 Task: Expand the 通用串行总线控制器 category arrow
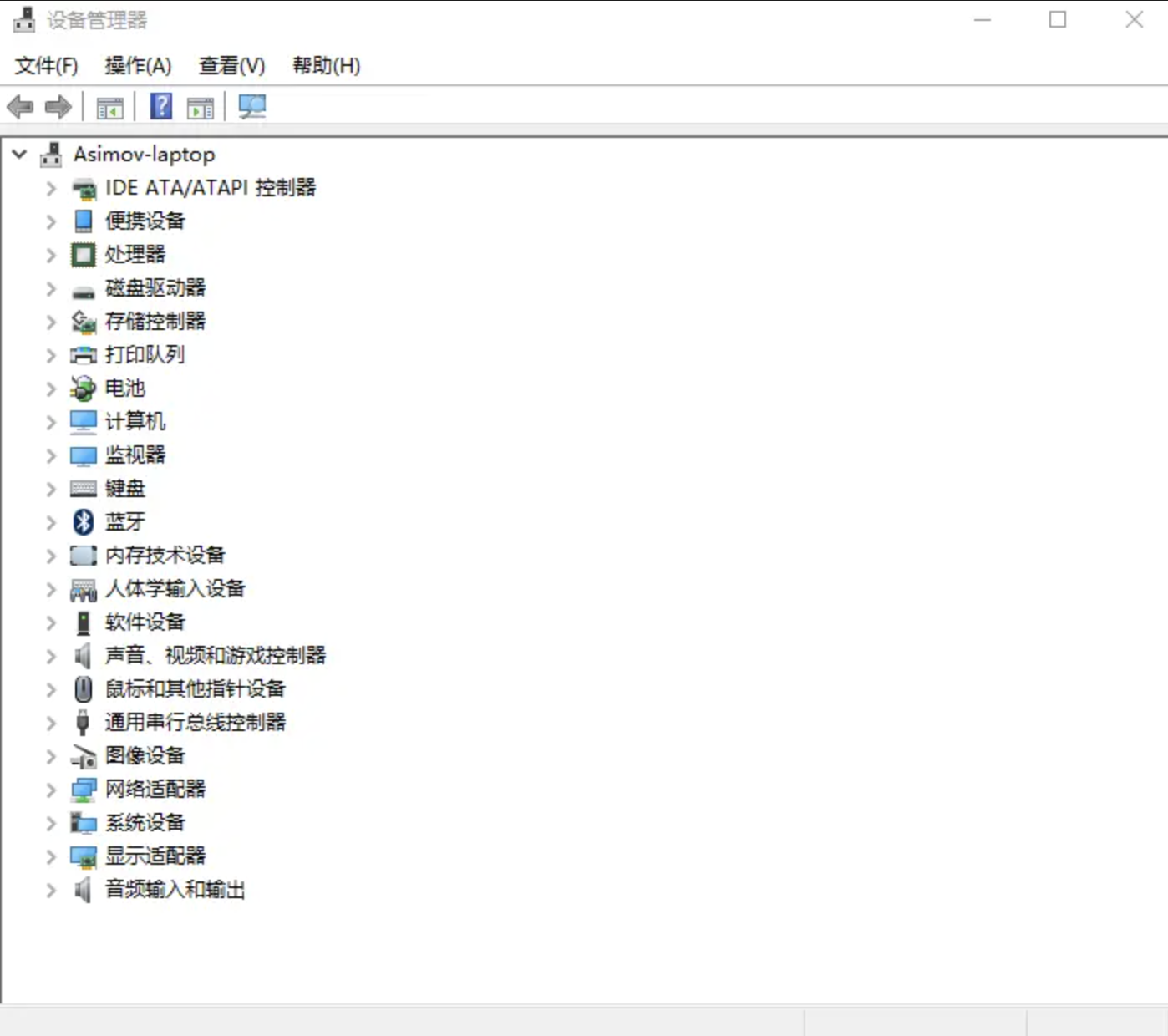point(51,723)
